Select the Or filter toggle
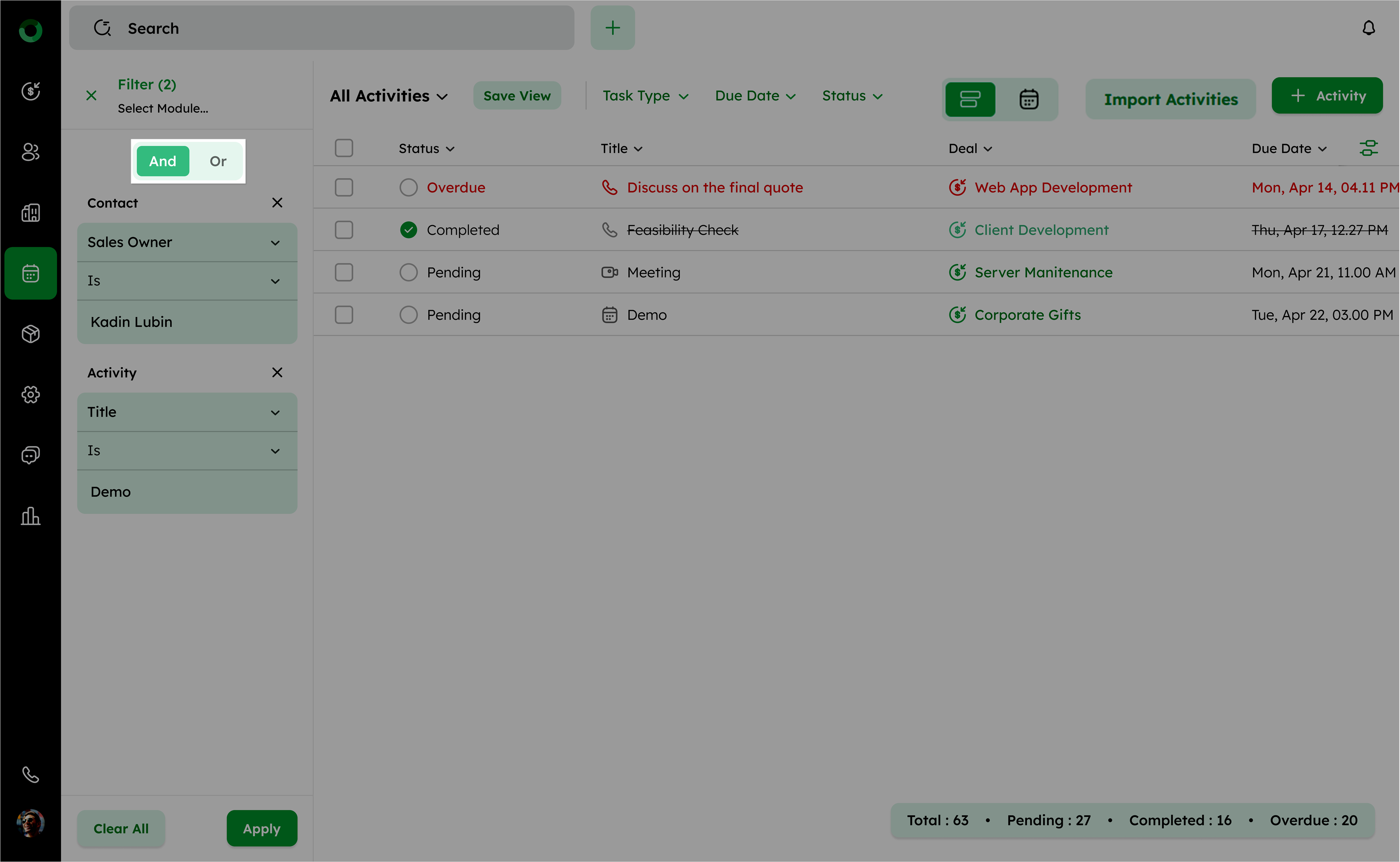This screenshot has height=862, width=1400. (x=218, y=161)
